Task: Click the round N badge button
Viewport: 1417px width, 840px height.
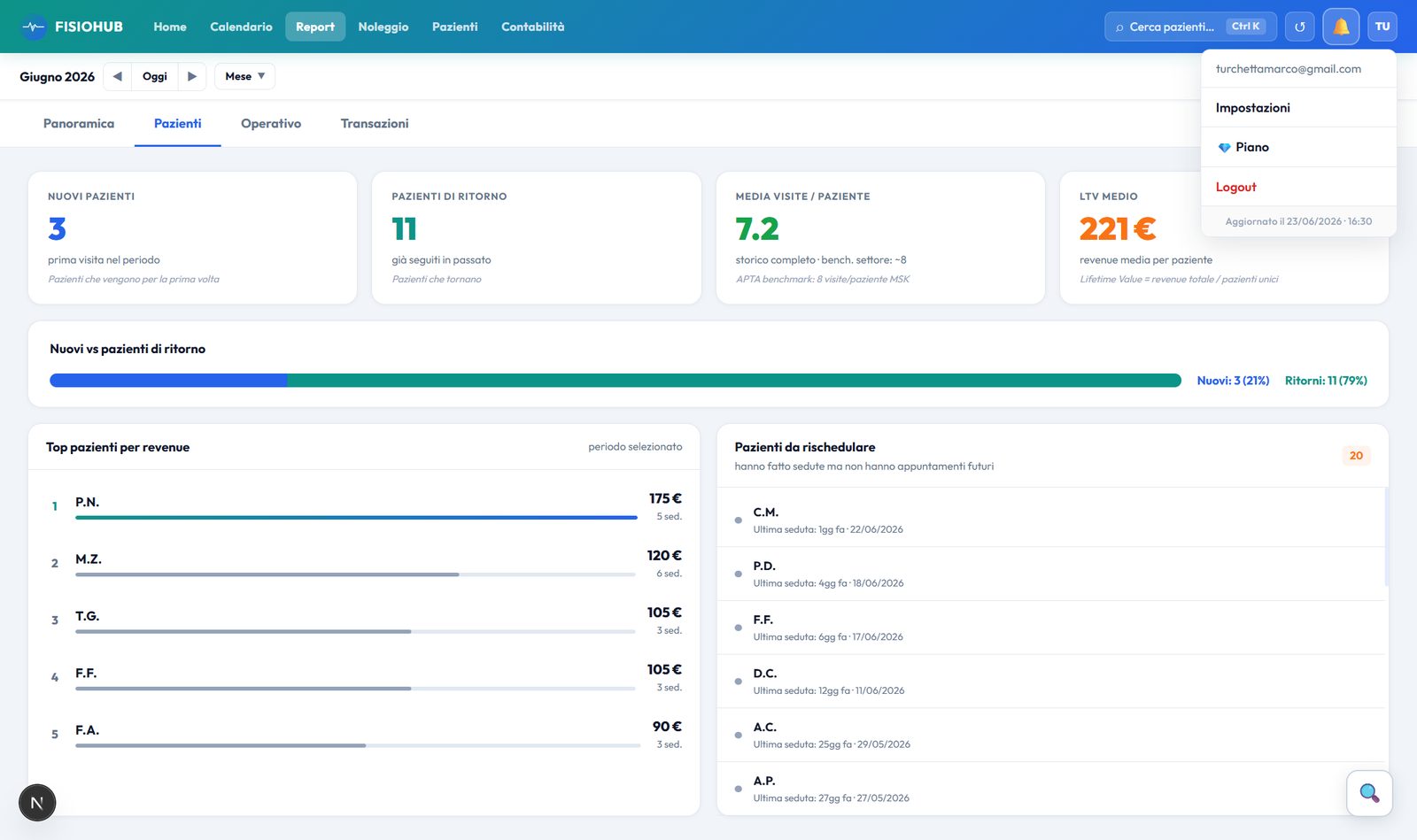Action: pyautogui.click(x=37, y=803)
